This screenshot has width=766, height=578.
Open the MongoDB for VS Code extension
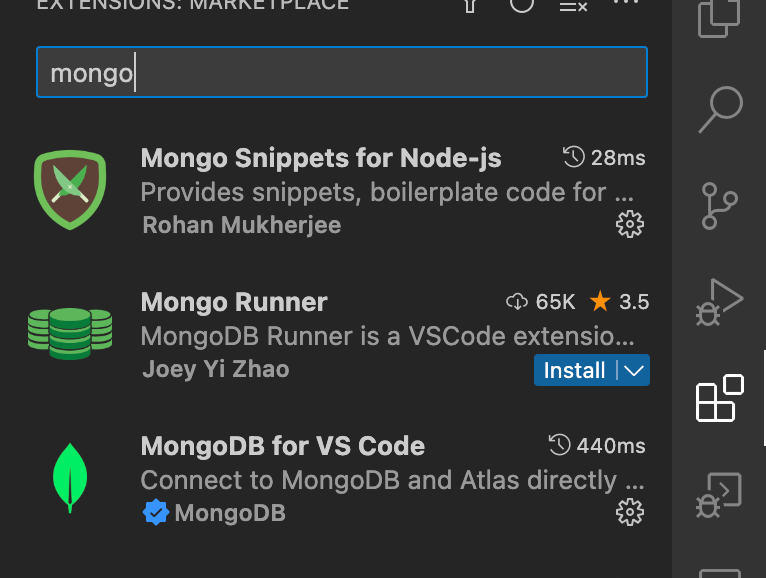coord(283,446)
